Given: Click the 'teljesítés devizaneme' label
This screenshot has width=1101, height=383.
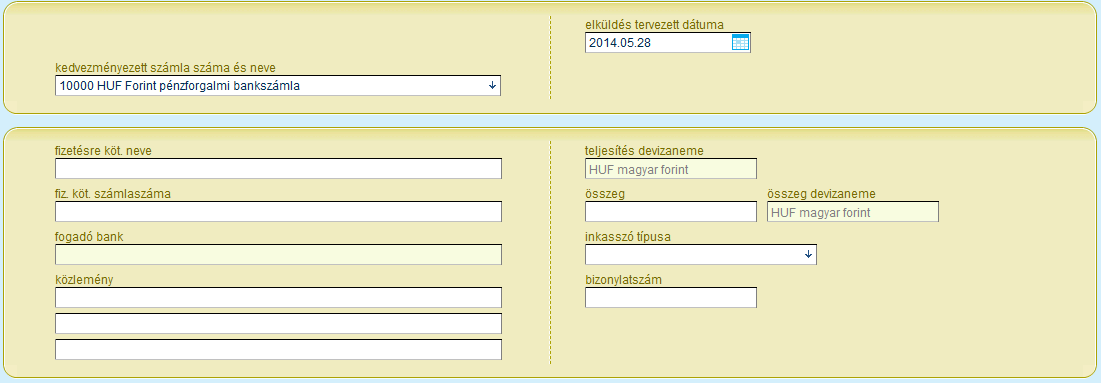Looking at the screenshot, I should click(x=644, y=150).
